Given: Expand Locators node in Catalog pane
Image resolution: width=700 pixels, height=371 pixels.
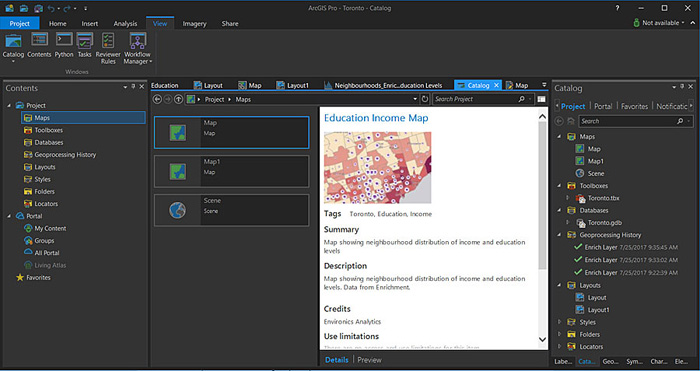Looking at the screenshot, I should tap(559, 346).
